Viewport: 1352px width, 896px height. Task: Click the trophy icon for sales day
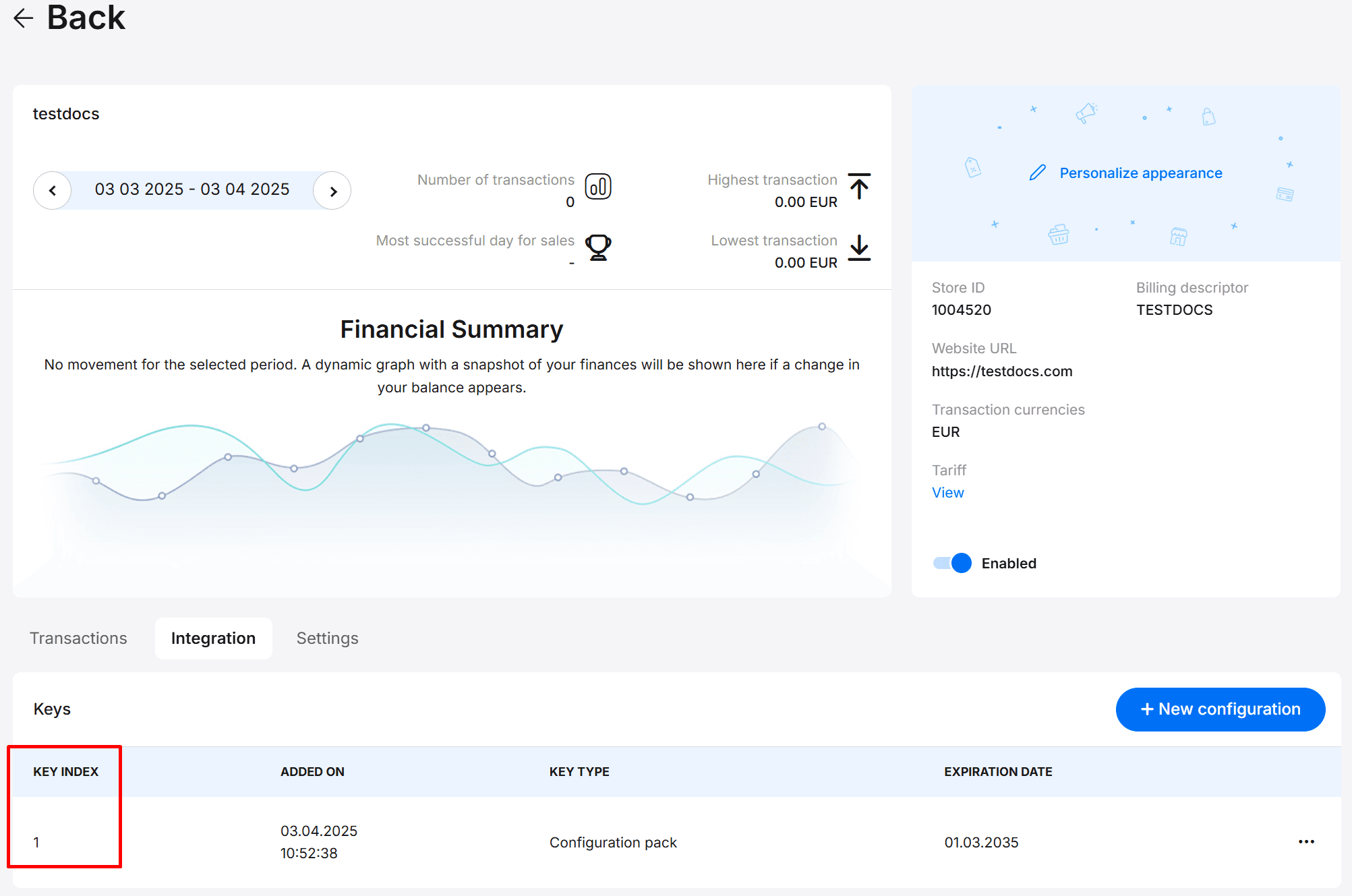click(x=597, y=247)
